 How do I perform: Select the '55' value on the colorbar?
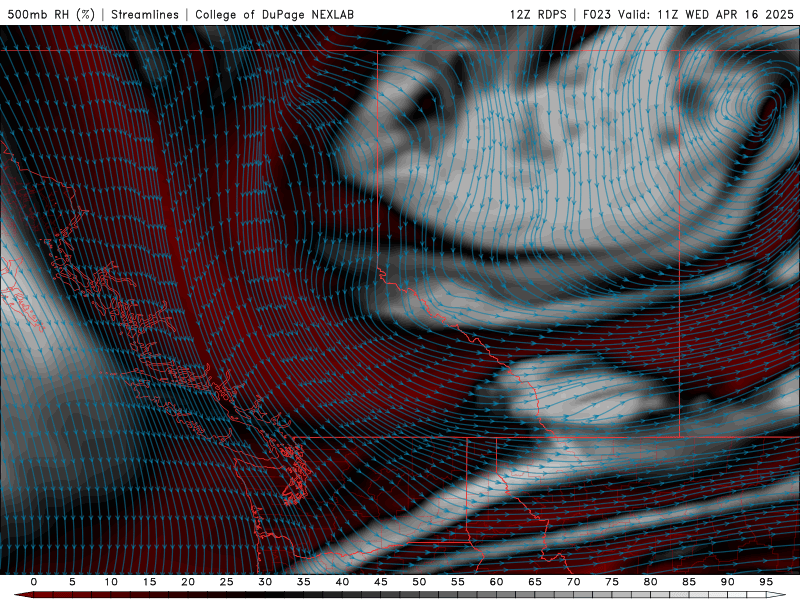pyautogui.click(x=458, y=582)
